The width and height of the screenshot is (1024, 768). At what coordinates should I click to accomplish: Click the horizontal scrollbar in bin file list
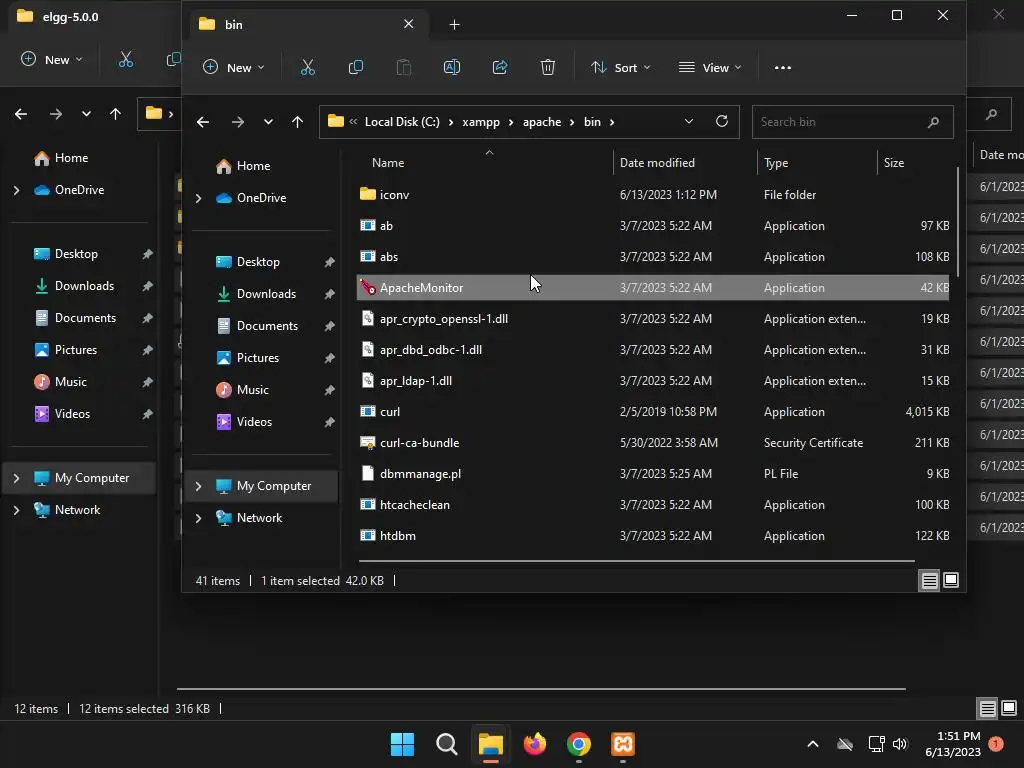tap(636, 560)
